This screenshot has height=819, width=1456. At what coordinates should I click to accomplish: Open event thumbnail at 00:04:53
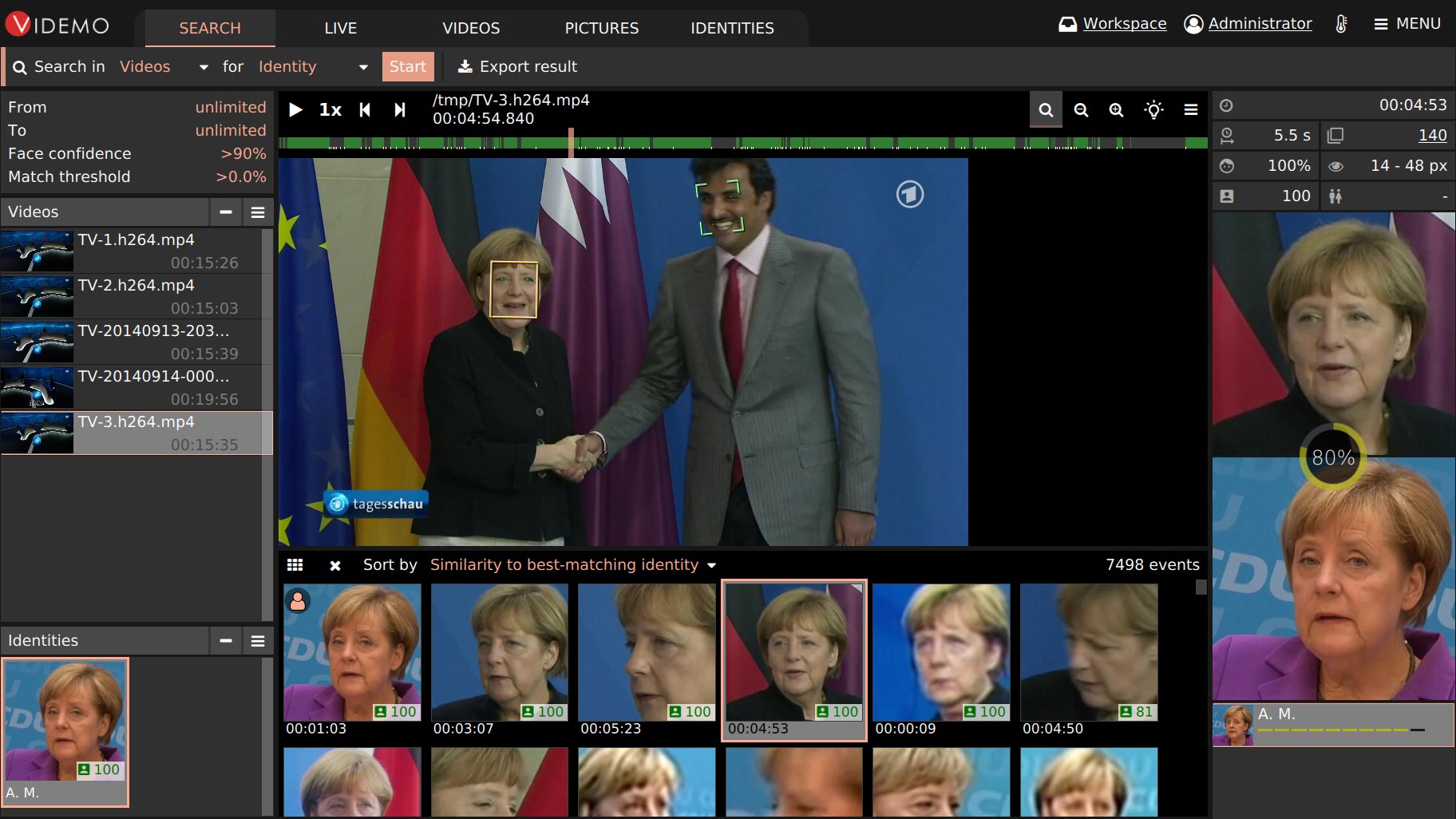pyautogui.click(x=794, y=660)
